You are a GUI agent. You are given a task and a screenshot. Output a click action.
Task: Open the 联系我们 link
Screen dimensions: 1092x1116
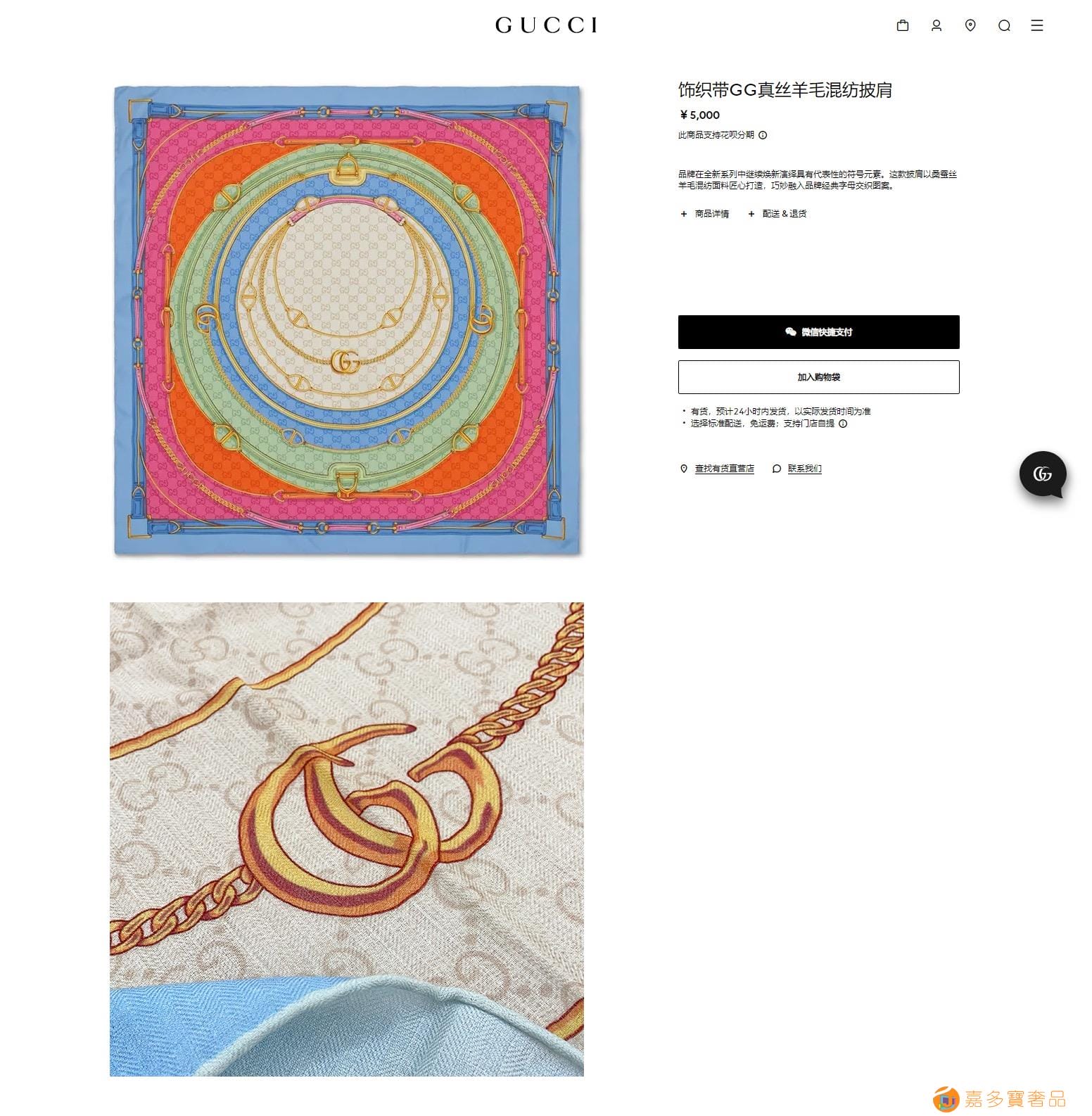(x=804, y=469)
